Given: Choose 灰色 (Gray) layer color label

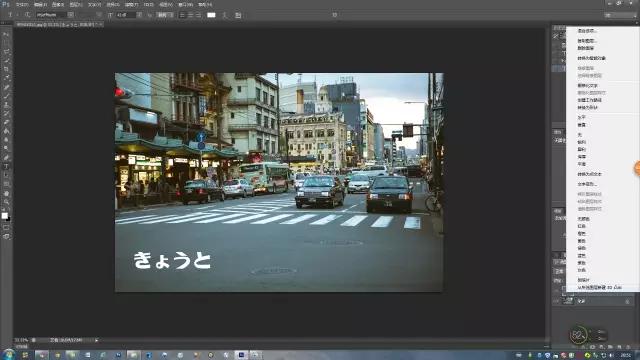Looking at the screenshot, I should (x=582, y=270).
